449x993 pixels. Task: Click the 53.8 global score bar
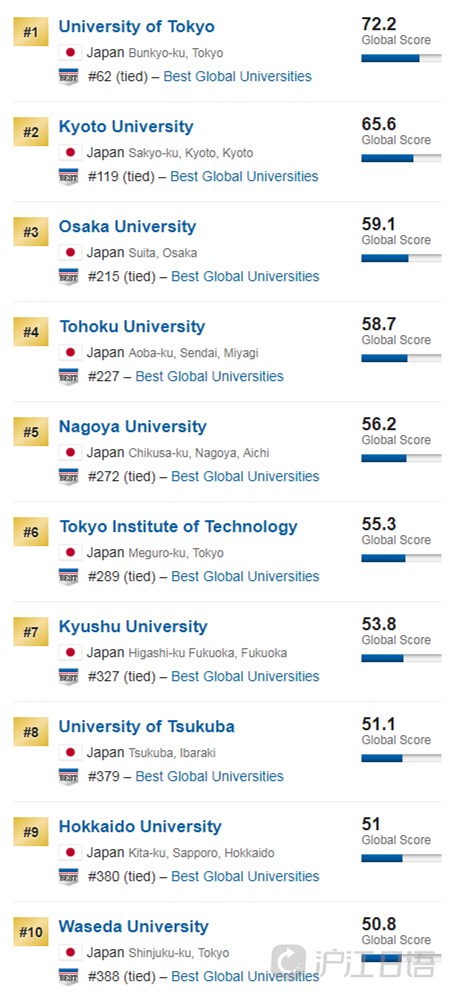[402, 659]
